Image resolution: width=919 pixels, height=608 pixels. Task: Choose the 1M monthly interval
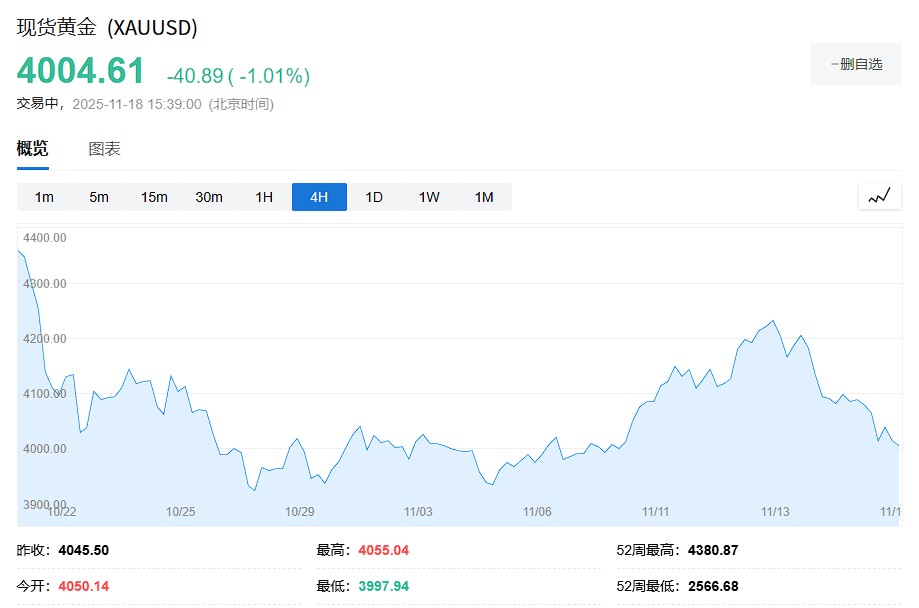[484, 197]
